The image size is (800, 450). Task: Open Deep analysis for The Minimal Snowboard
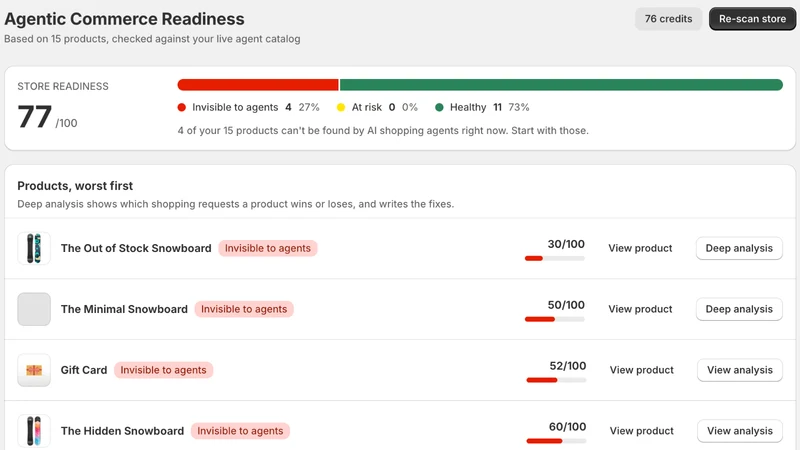739,309
